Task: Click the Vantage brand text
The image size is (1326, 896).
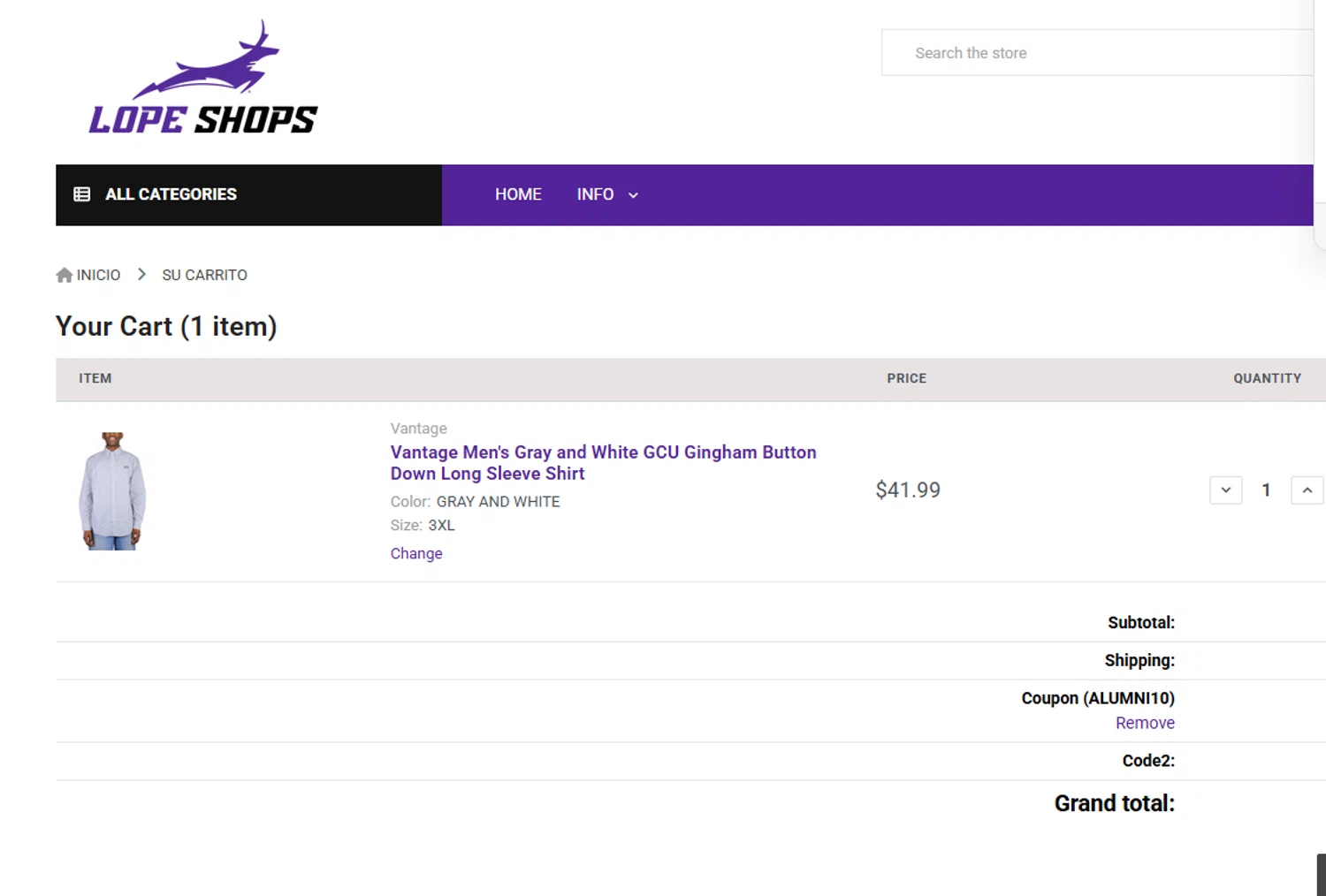Action: click(x=418, y=429)
